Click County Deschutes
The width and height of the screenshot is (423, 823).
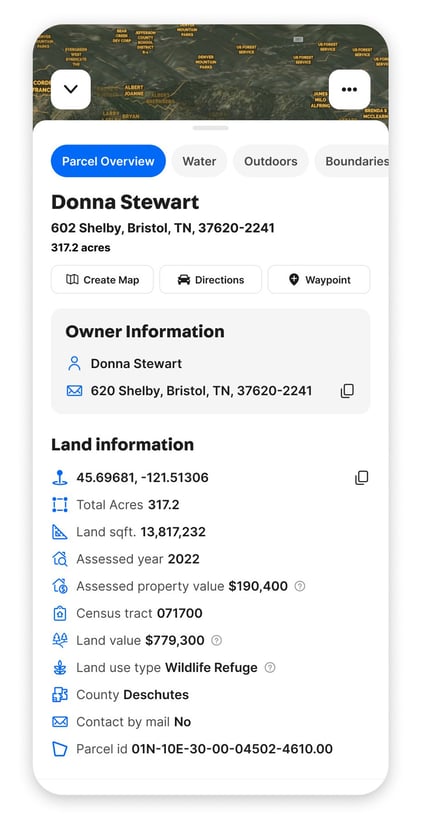tap(156, 695)
